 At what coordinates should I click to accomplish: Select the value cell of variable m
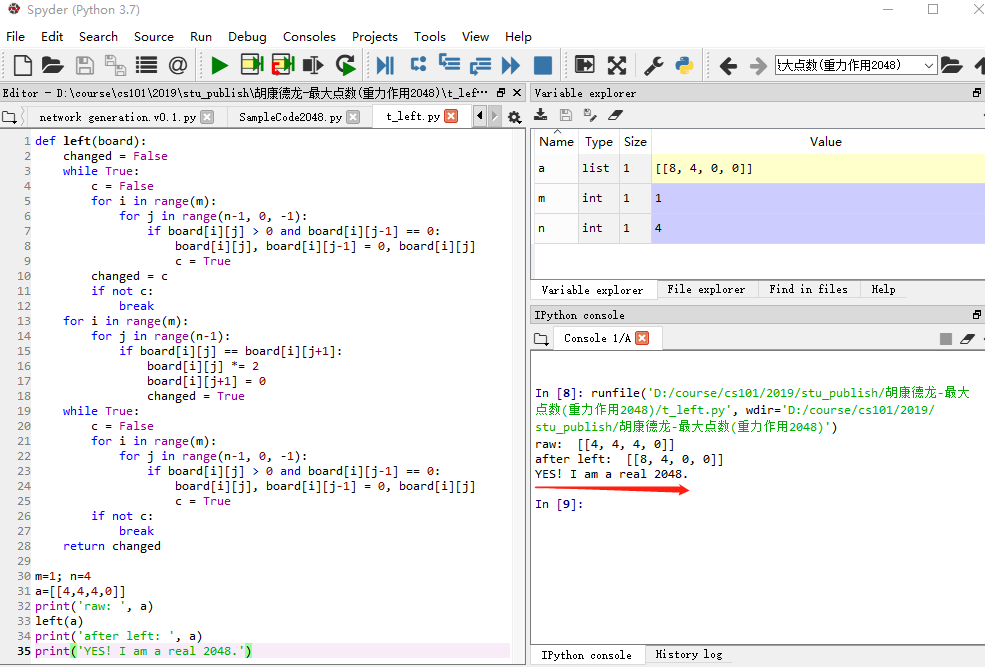[x=818, y=198]
